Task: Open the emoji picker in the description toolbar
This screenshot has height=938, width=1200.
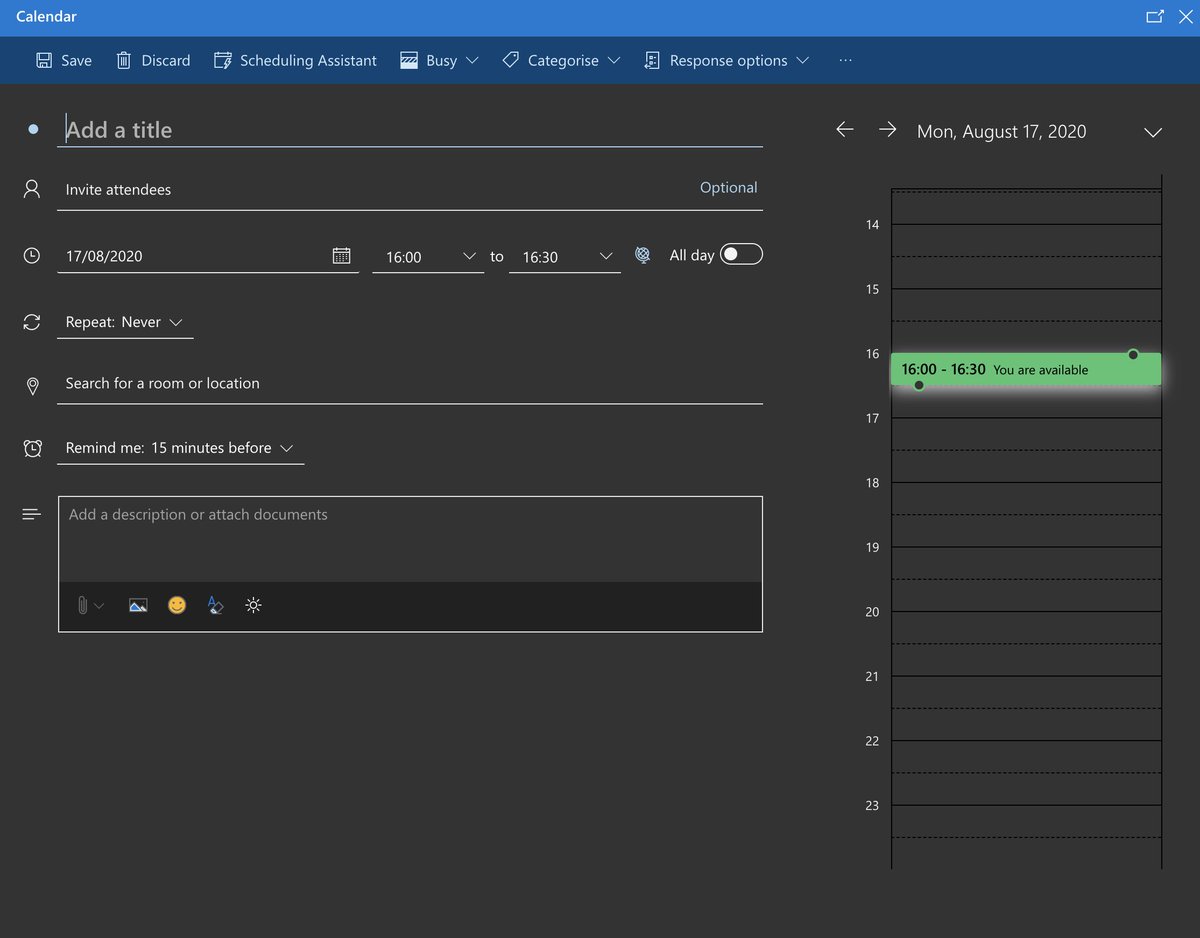Action: pos(177,605)
